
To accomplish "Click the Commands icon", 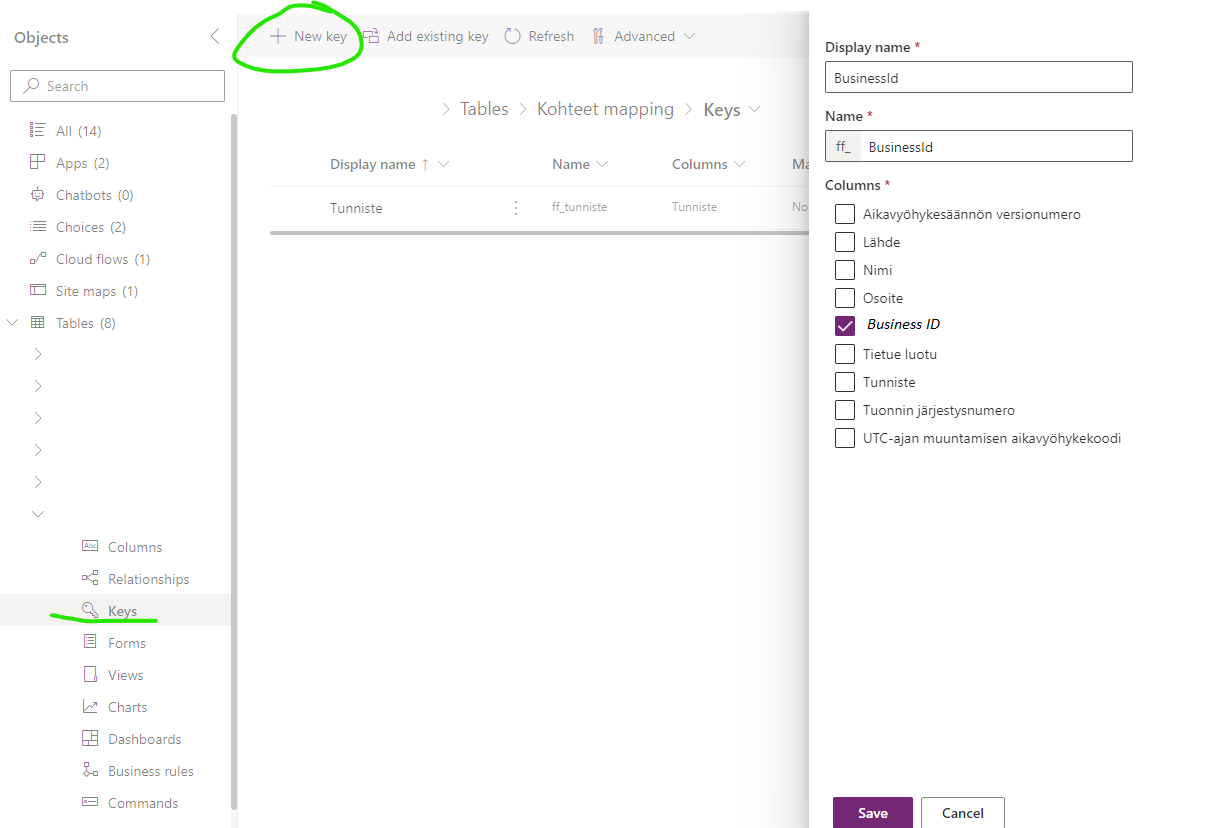I will (x=90, y=802).
